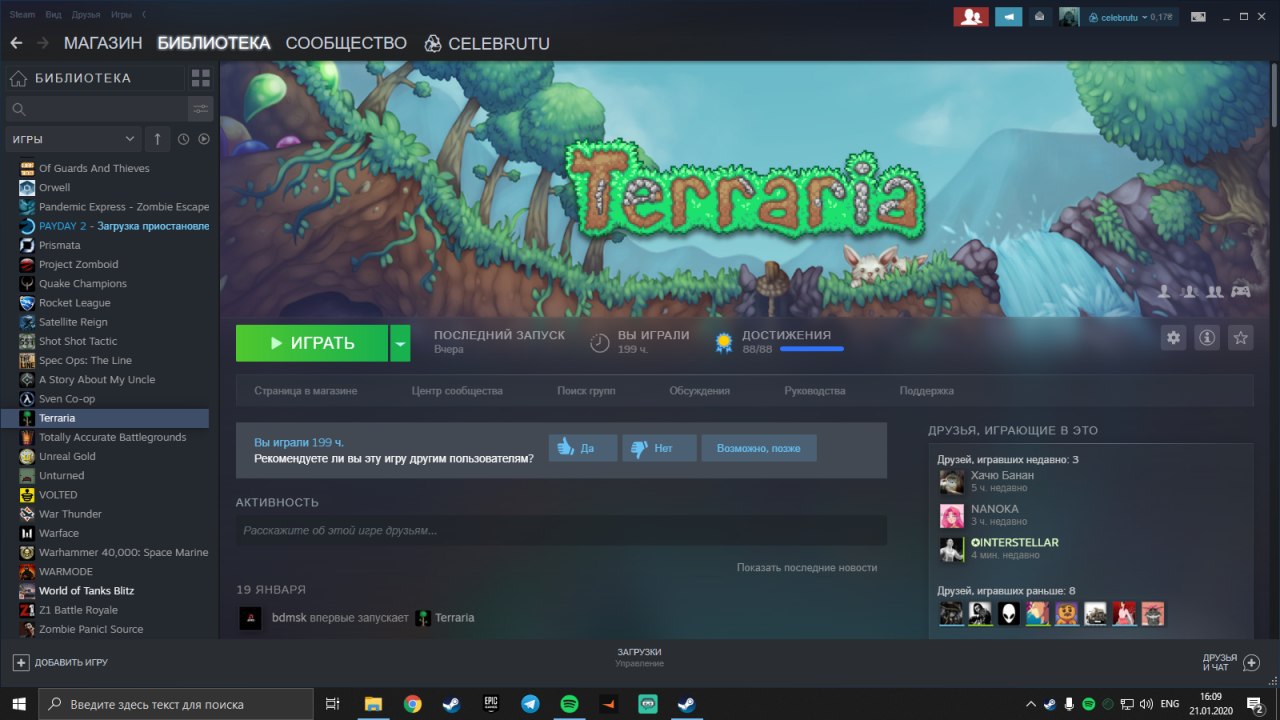Open Страница в магазине link
The image size is (1280, 720).
[x=305, y=391]
